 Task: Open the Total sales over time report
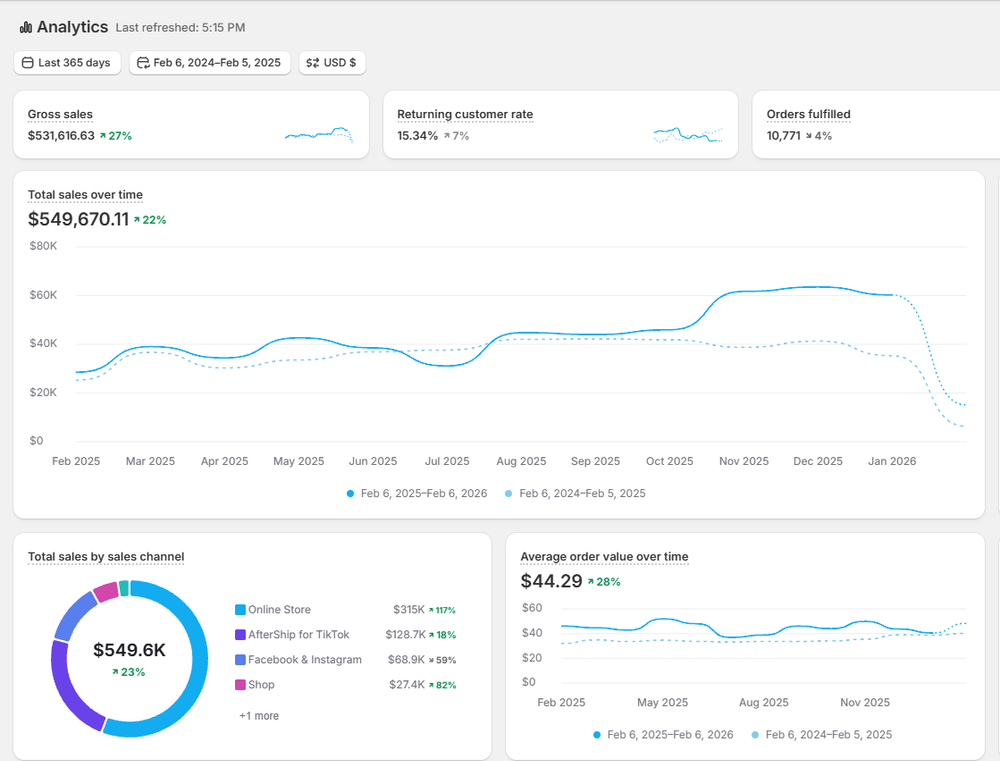pyautogui.click(x=85, y=194)
